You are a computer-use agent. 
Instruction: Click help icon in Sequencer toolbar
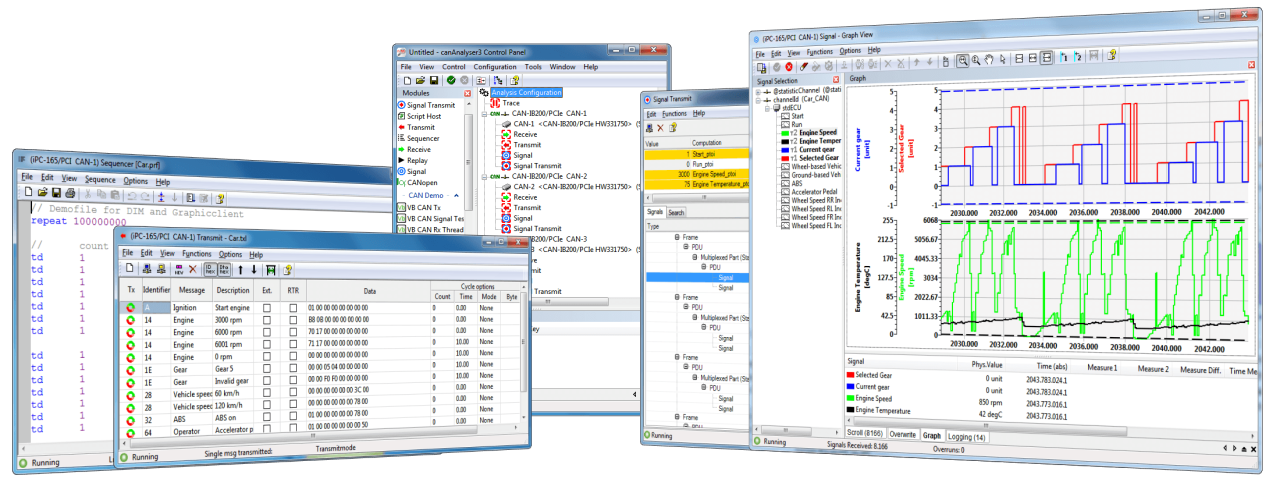219,198
